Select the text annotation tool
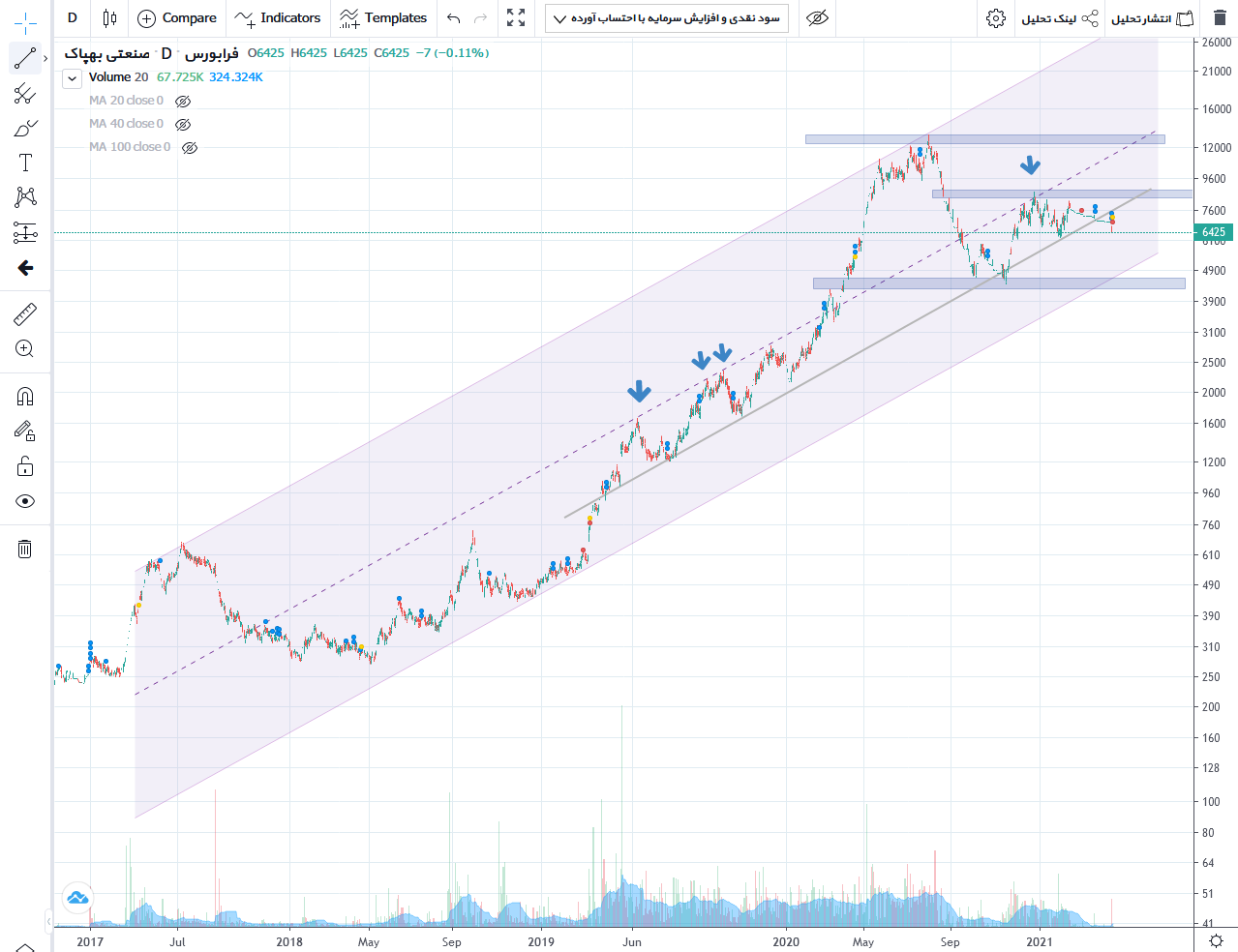1238x952 pixels. click(x=25, y=163)
